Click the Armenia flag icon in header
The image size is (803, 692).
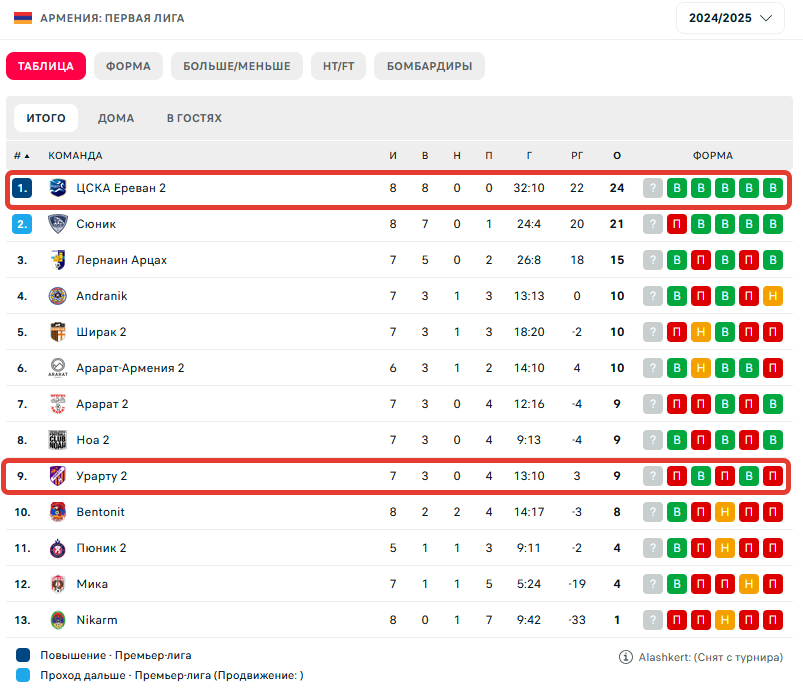coord(22,18)
